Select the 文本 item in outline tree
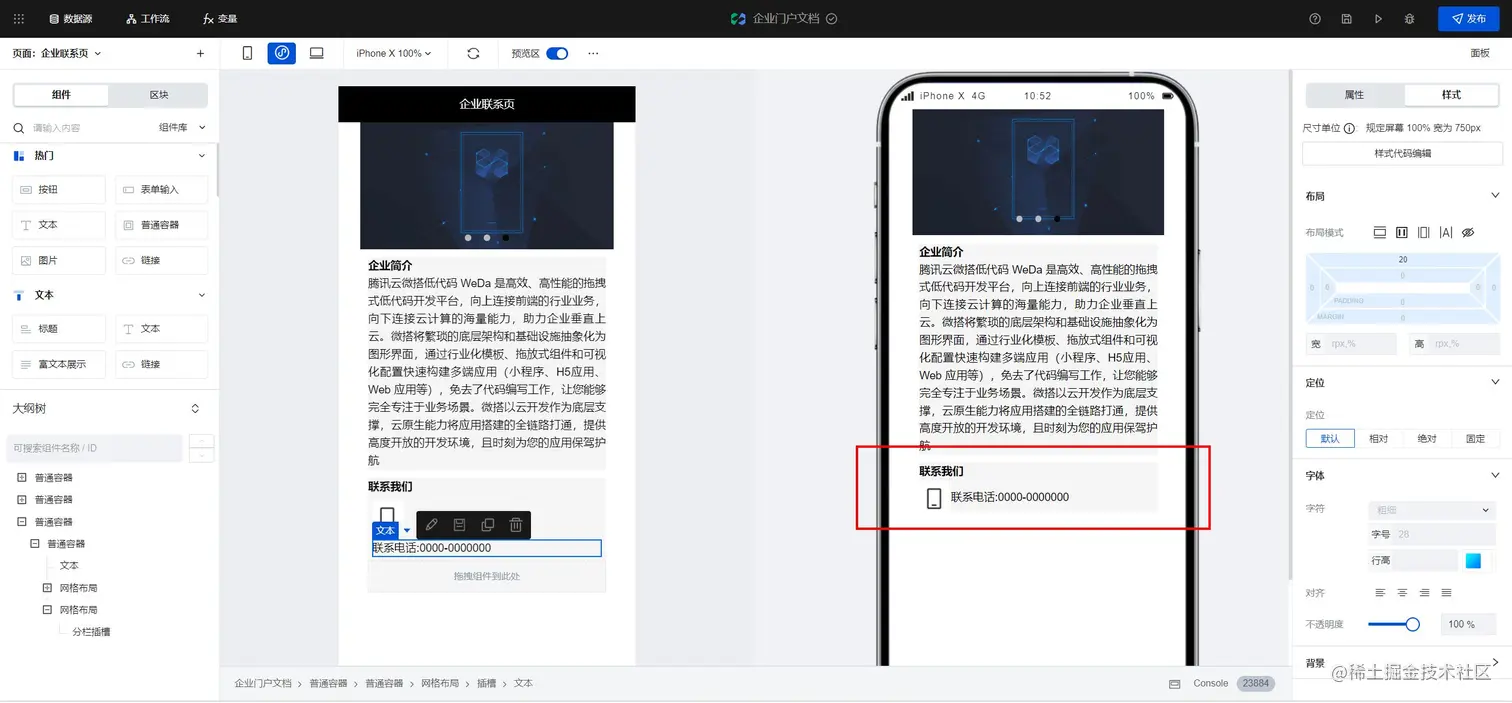 click(69, 566)
